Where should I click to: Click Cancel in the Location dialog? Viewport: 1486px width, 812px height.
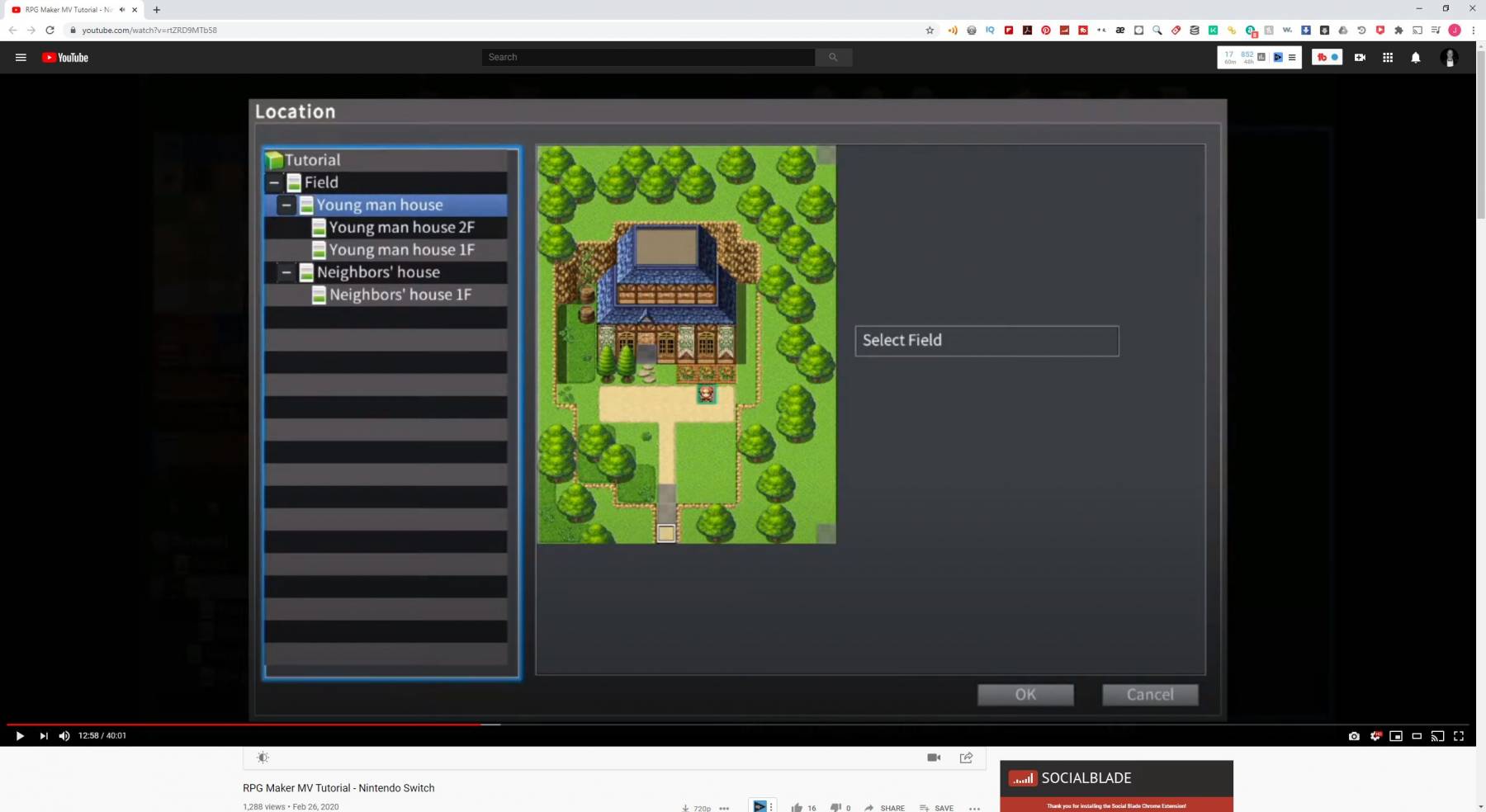click(1150, 695)
